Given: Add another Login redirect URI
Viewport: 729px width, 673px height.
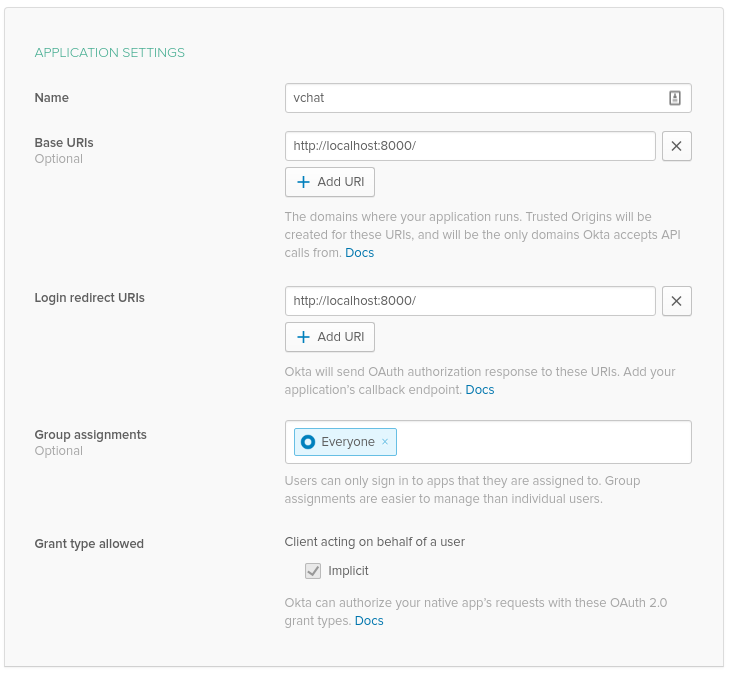Looking at the screenshot, I should point(330,337).
